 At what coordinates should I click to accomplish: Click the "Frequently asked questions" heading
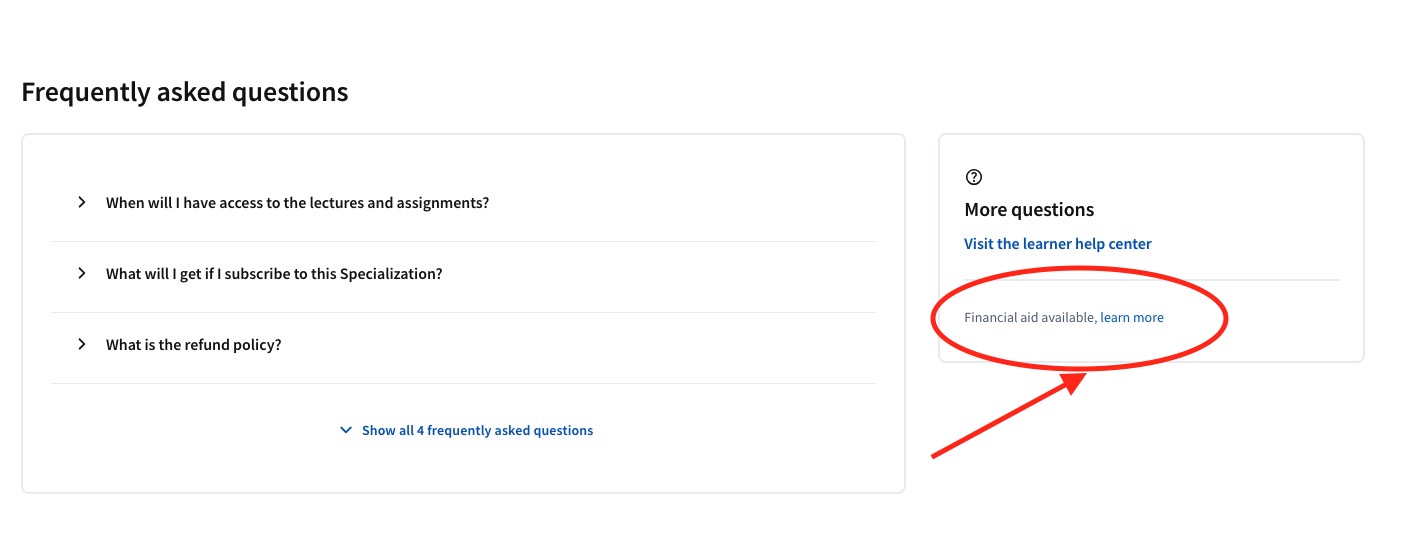(x=185, y=93)
